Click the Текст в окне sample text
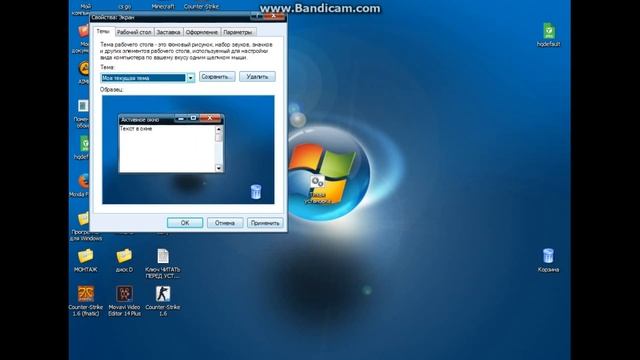 136,129
